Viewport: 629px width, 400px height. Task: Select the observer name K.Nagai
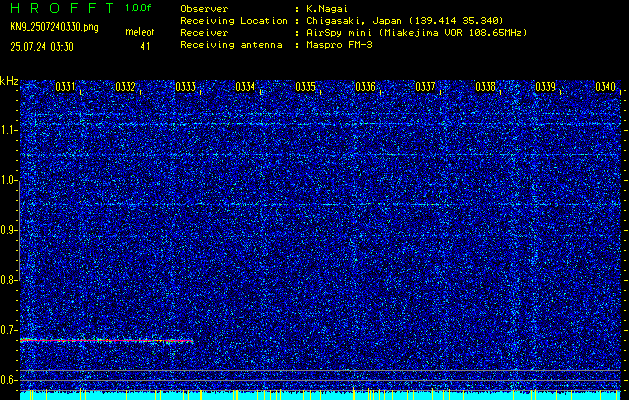326,8
